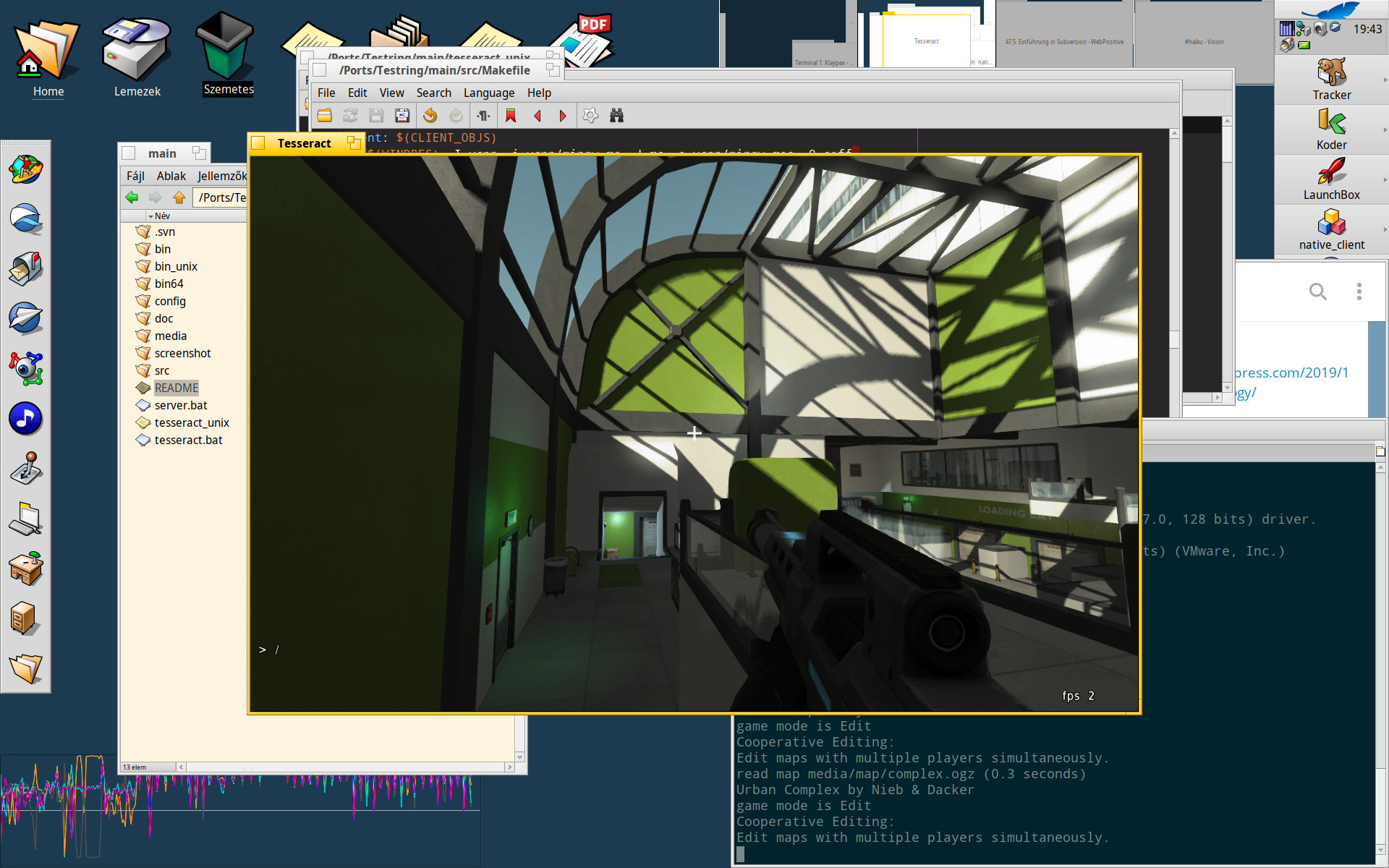
Task: Go to next bookmark red right arrow
Action: click(563, 116)
